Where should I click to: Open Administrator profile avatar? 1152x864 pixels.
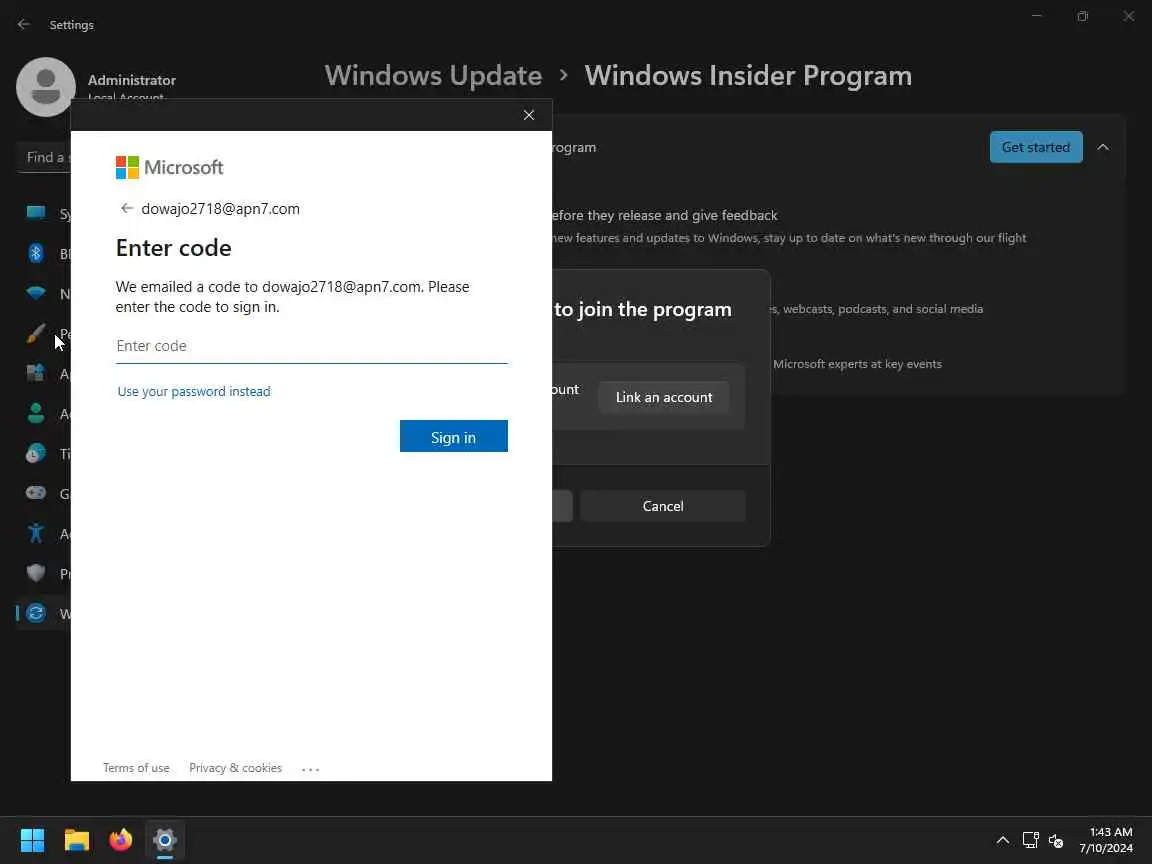coord(46,87)
